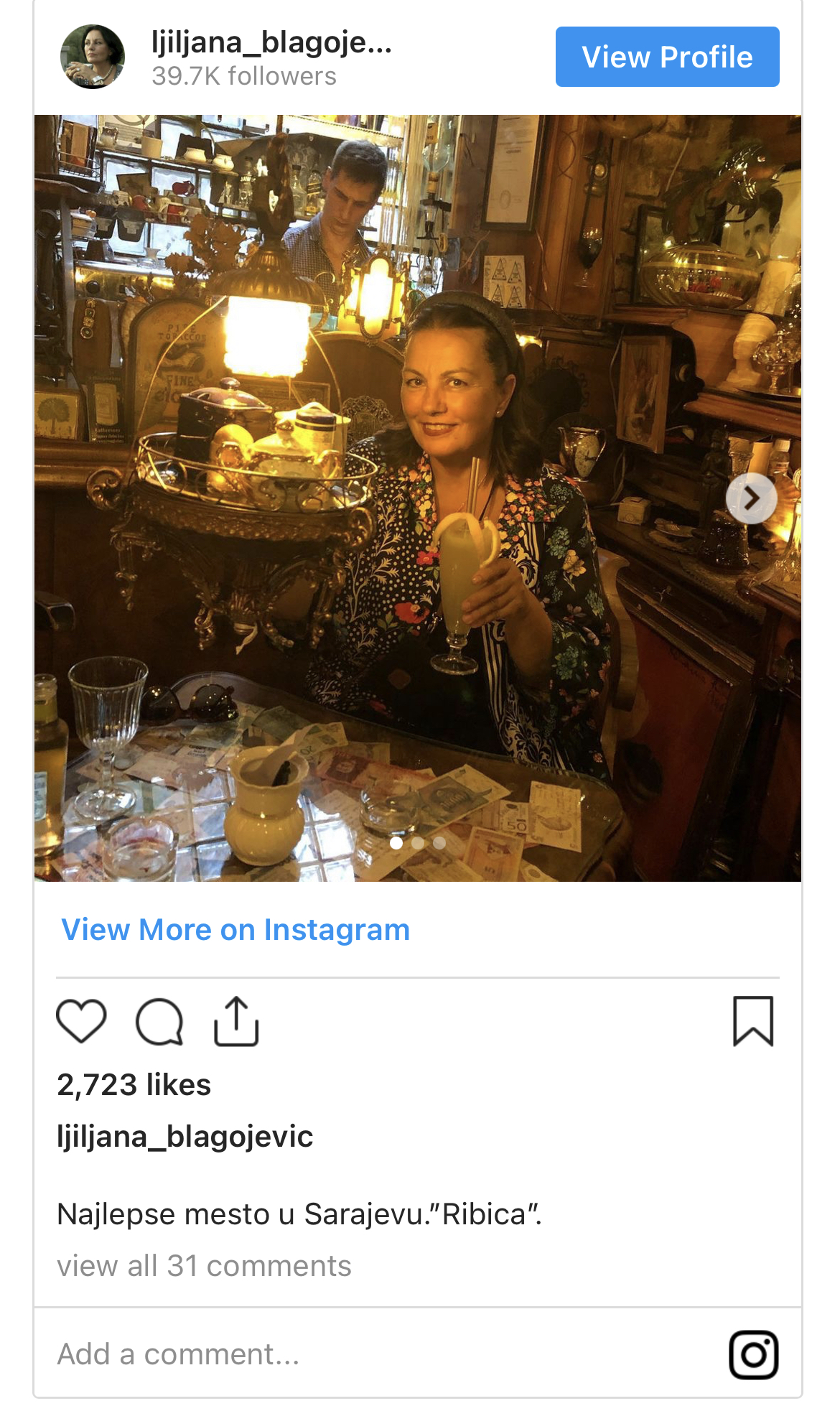The image size is (840, 1406).
Task: Like the post with the heart icon
Action: pyautogui.click(x=81, y=1020)
